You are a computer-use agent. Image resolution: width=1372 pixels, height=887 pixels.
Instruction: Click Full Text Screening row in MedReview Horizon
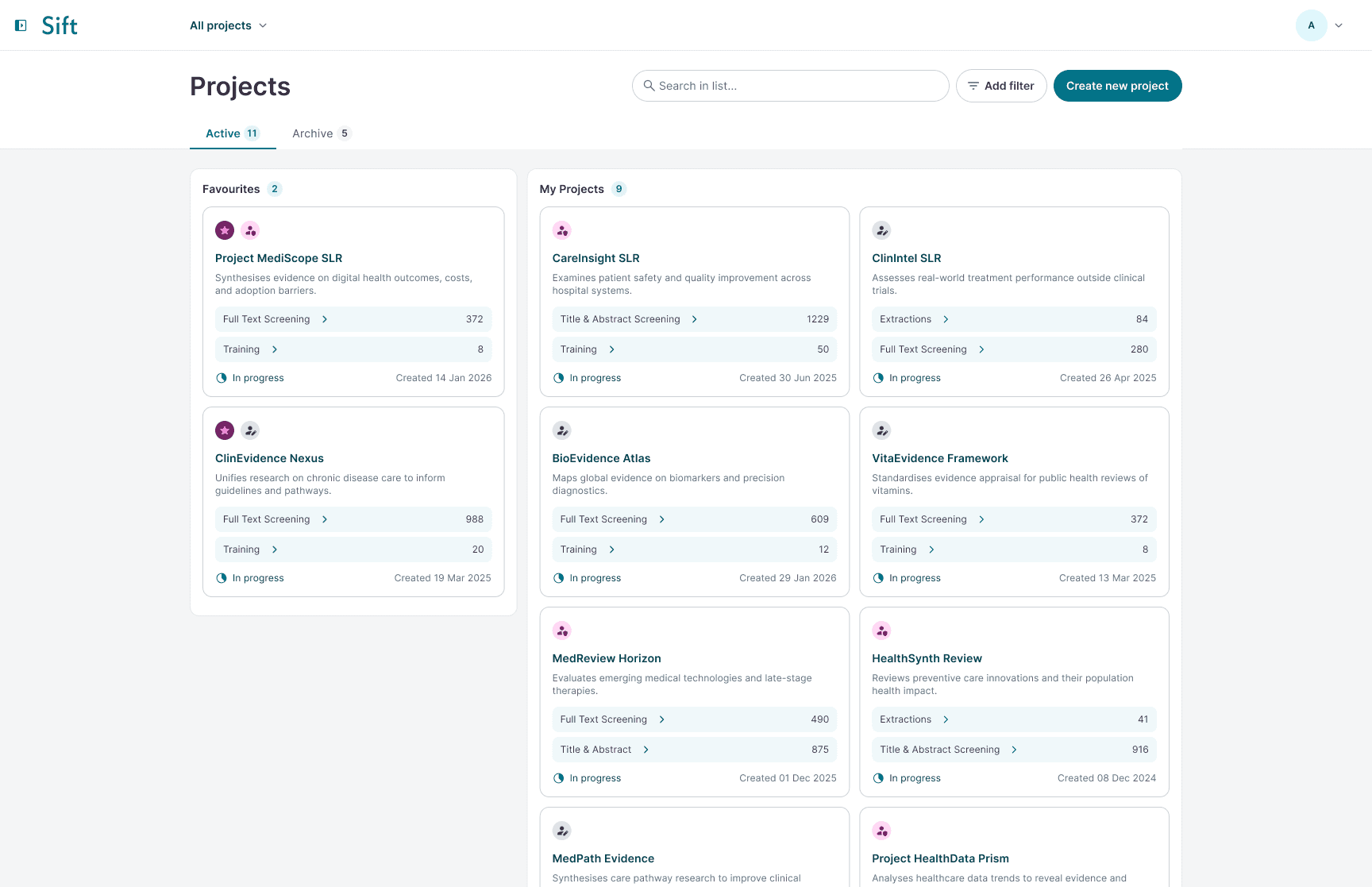pos(695,719)
